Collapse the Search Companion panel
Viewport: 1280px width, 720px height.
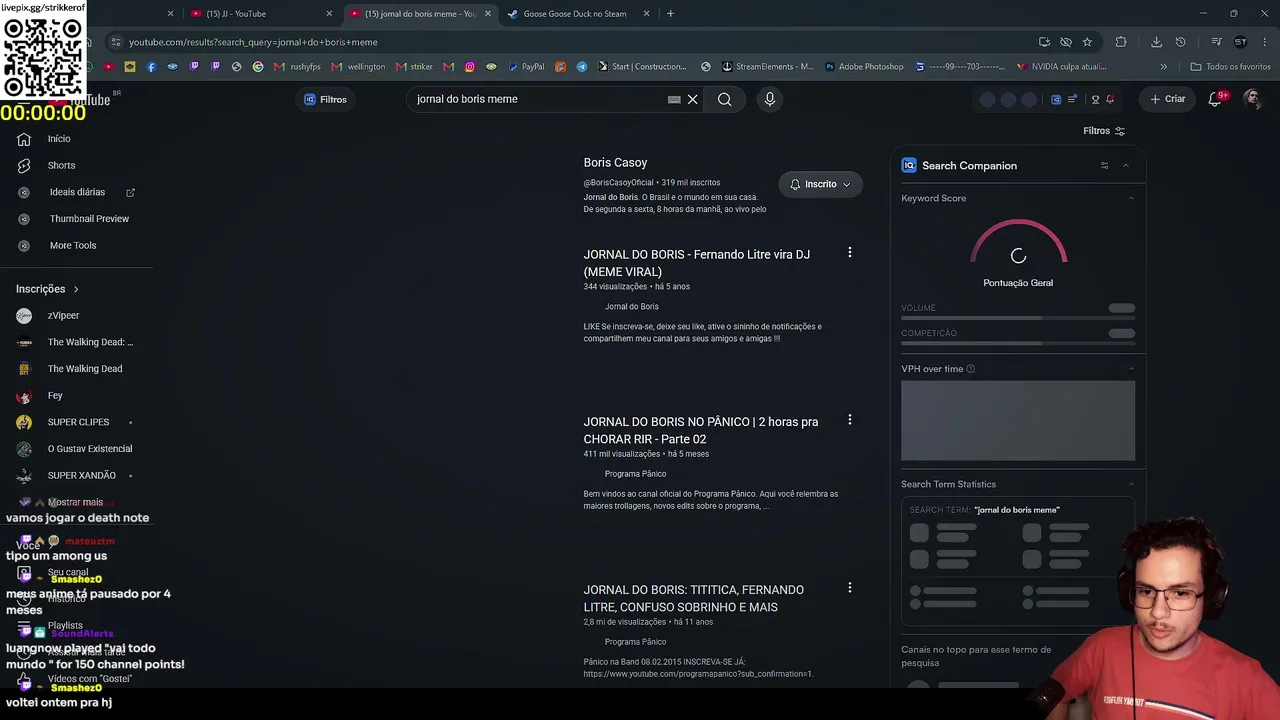[1125, 166]
